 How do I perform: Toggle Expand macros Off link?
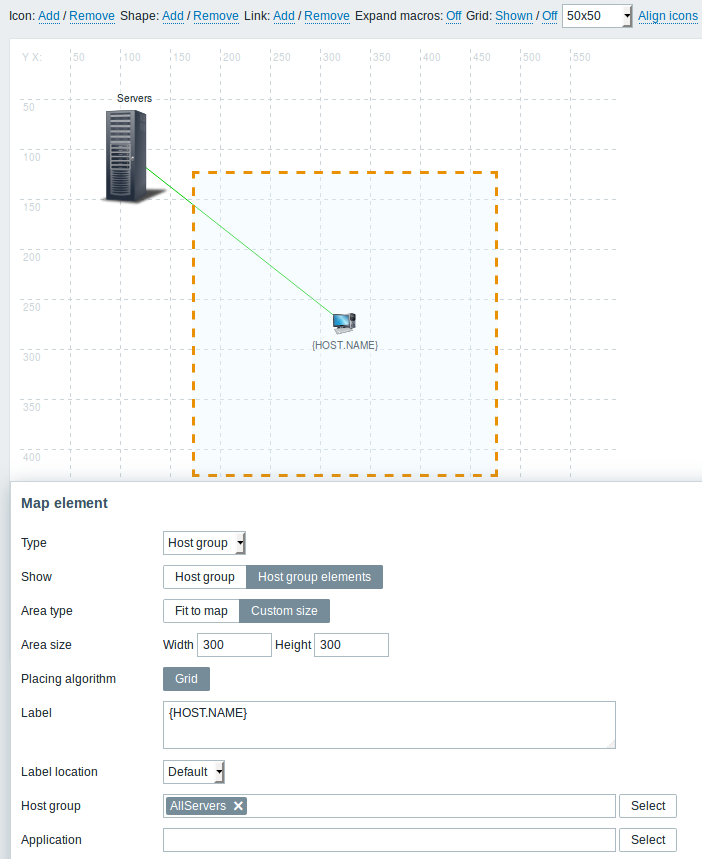coord(453,16)
